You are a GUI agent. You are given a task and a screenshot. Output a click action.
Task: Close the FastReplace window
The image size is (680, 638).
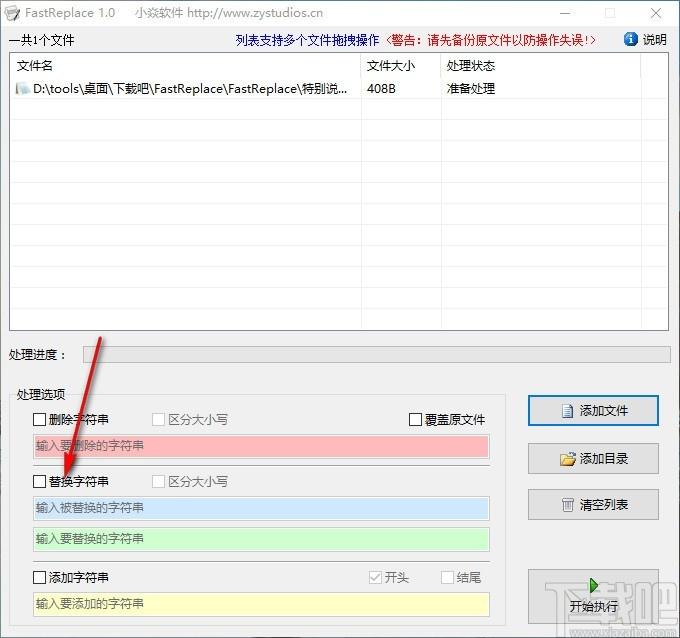point(656,13)
